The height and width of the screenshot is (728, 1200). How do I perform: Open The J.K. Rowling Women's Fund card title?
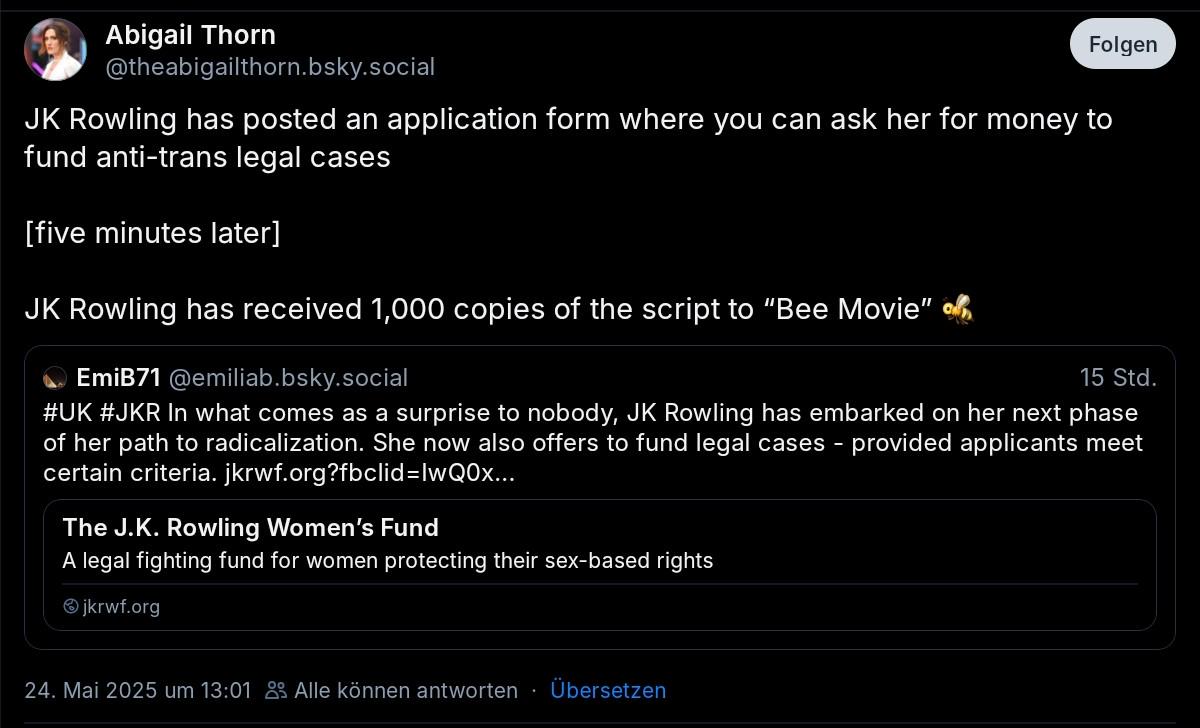(250, 528)
